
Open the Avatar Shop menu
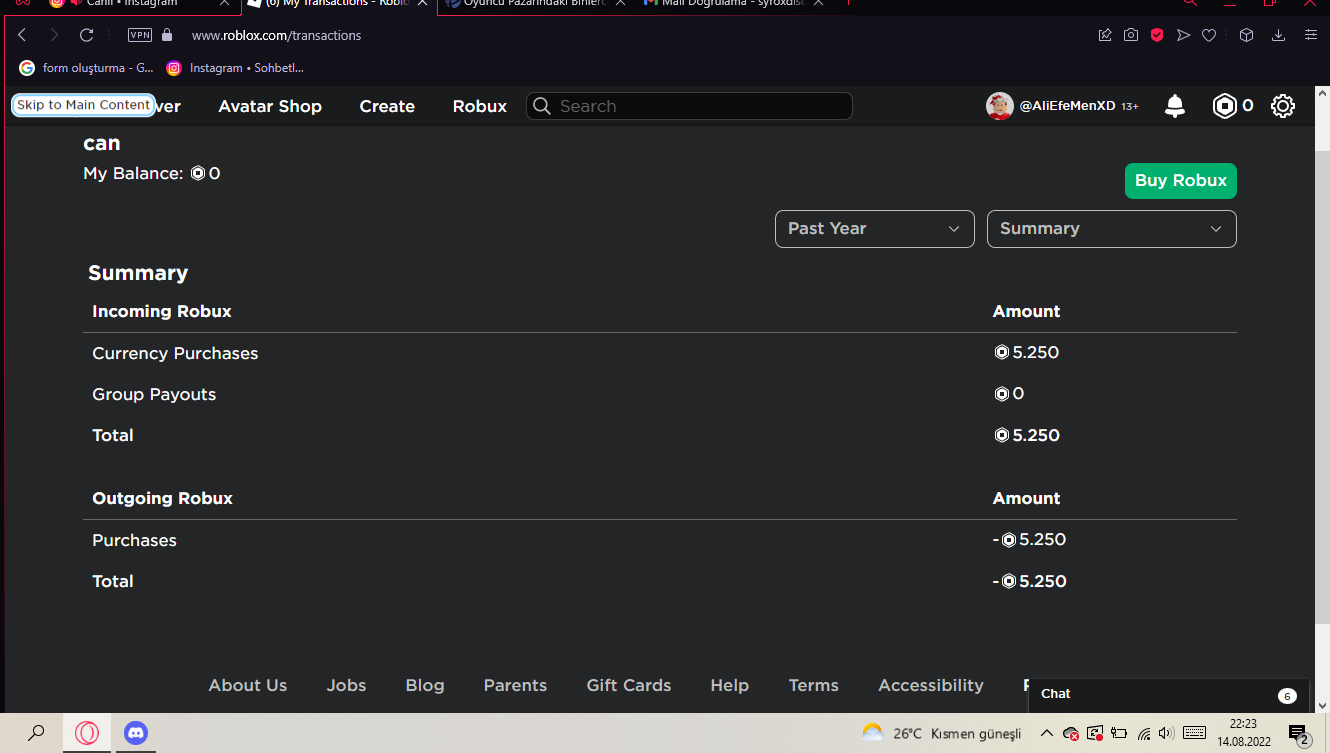coord(270,106)
